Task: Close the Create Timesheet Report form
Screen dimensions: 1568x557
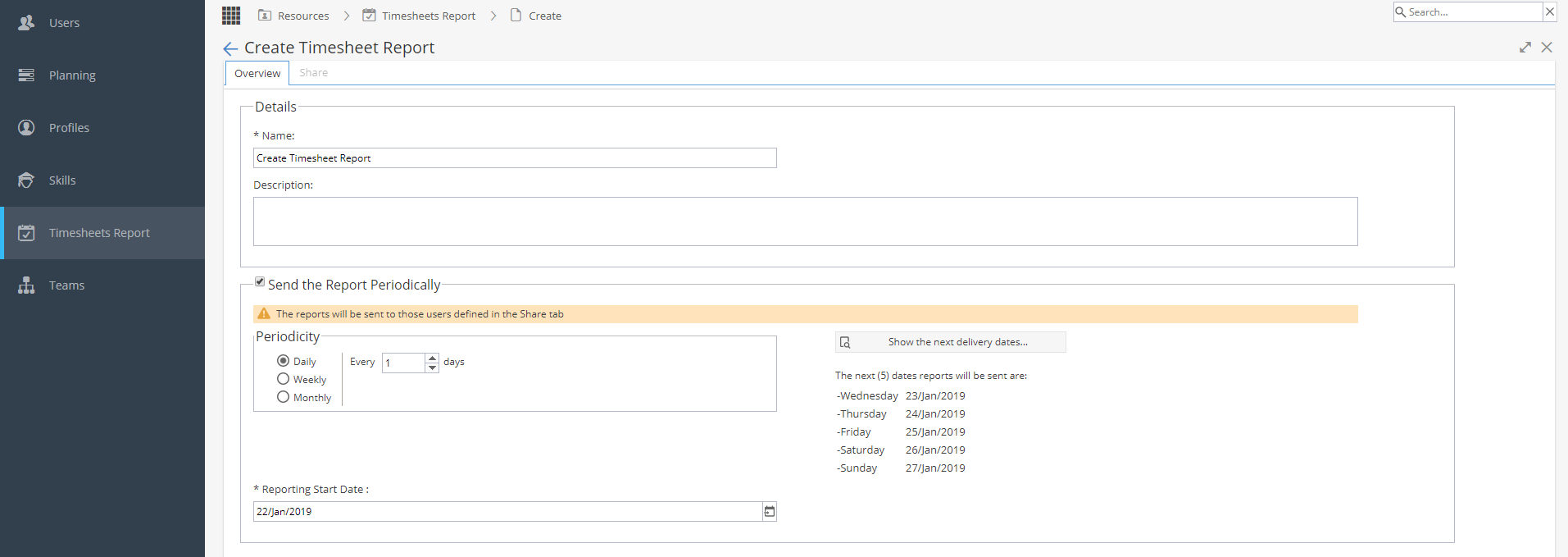Action: click(1547, 48)
